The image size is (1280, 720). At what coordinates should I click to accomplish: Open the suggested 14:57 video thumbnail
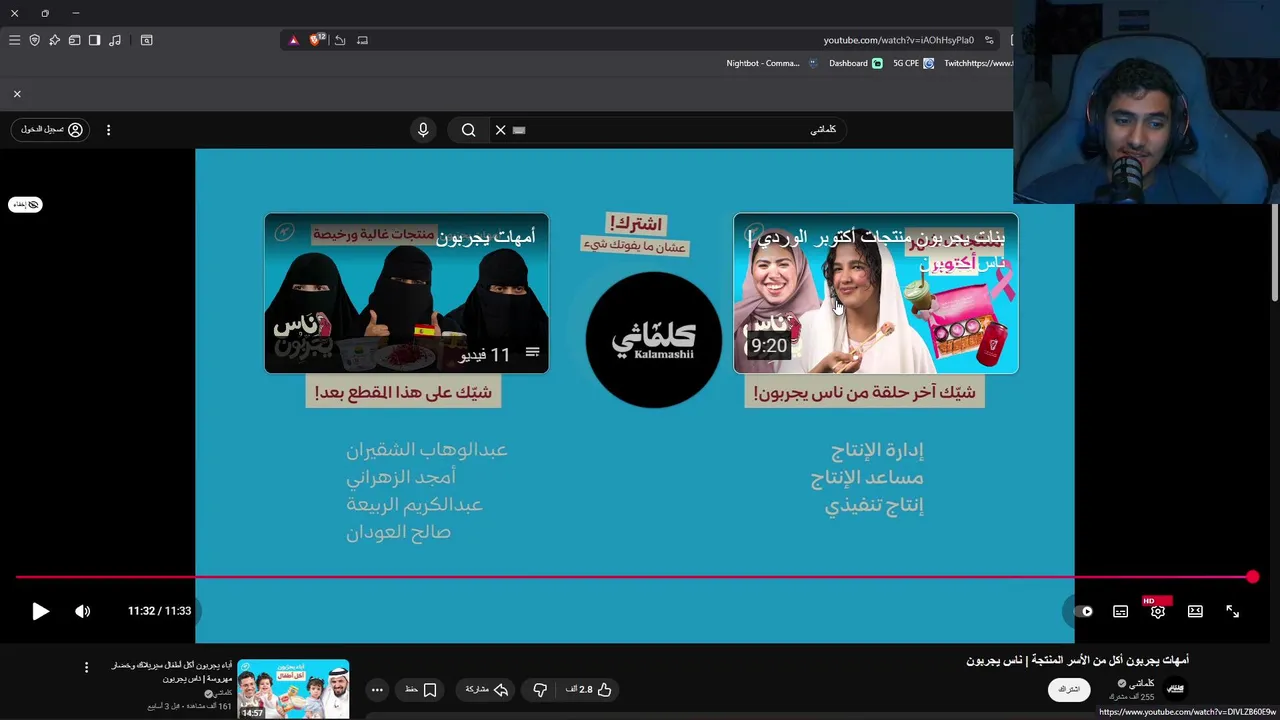pos(293,689)
